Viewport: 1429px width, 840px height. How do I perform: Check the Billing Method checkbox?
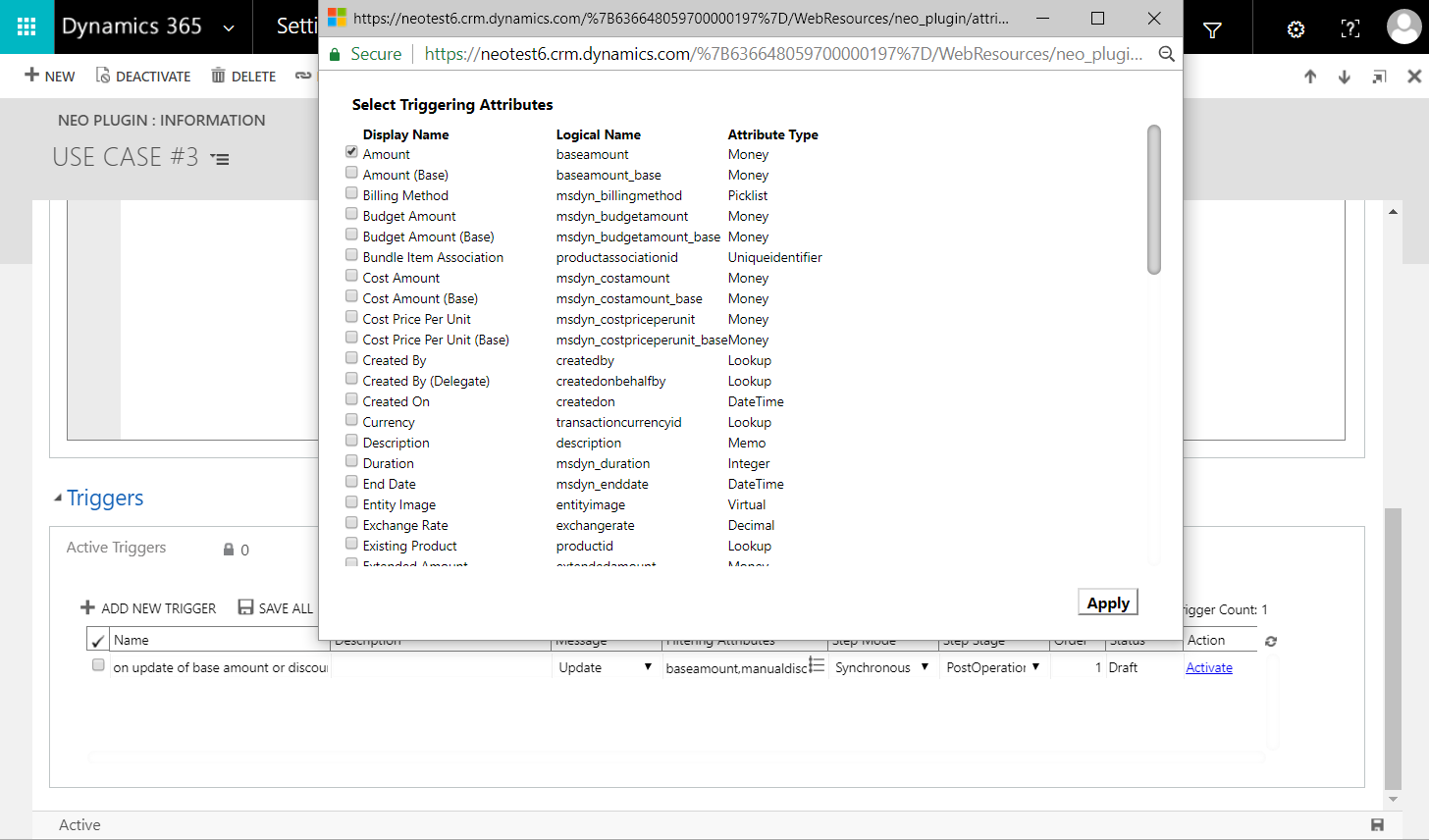pos(351,193)
